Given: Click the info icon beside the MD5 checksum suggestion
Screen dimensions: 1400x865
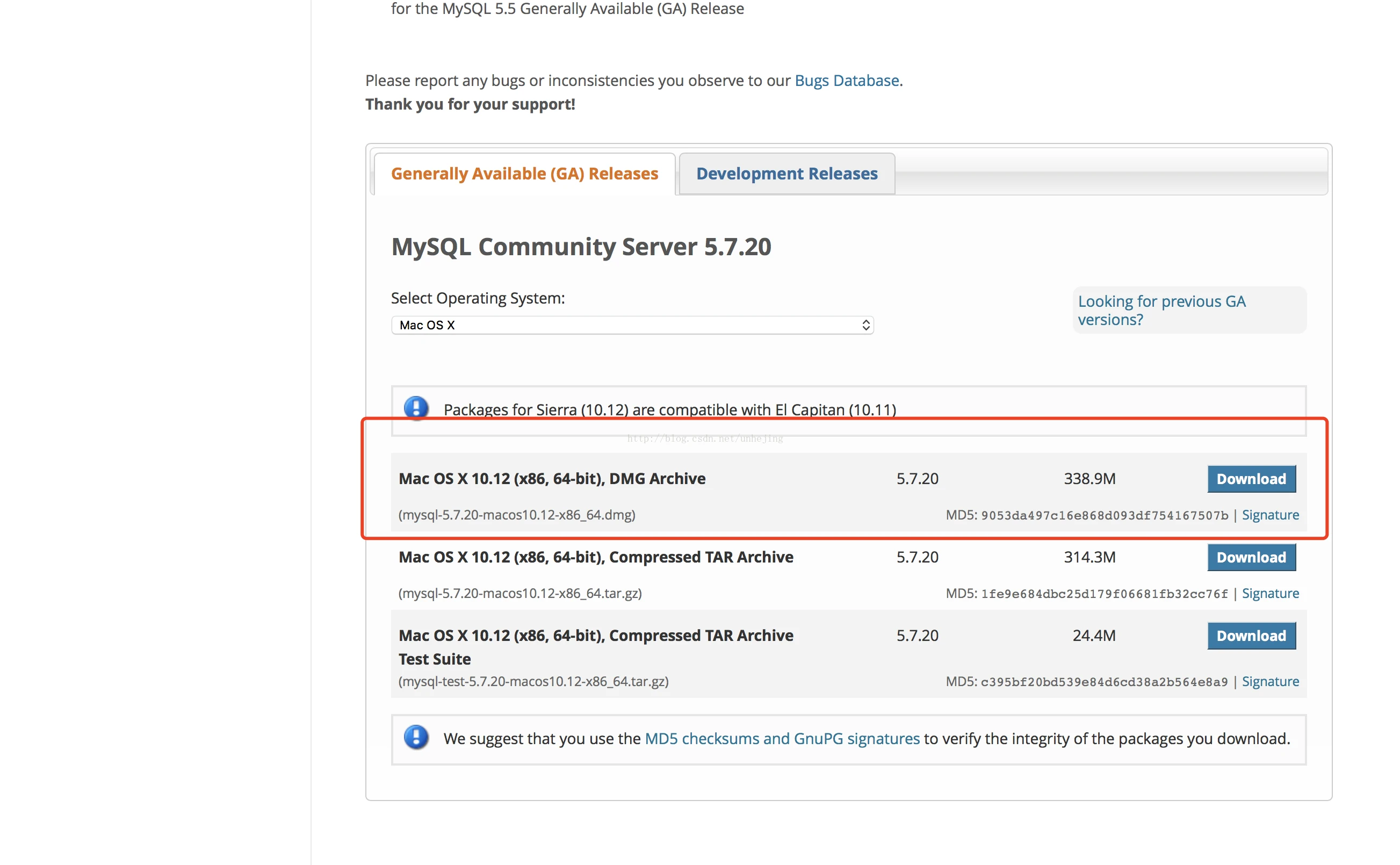Looking at the screenshot, I should click(x=416, y=737).
